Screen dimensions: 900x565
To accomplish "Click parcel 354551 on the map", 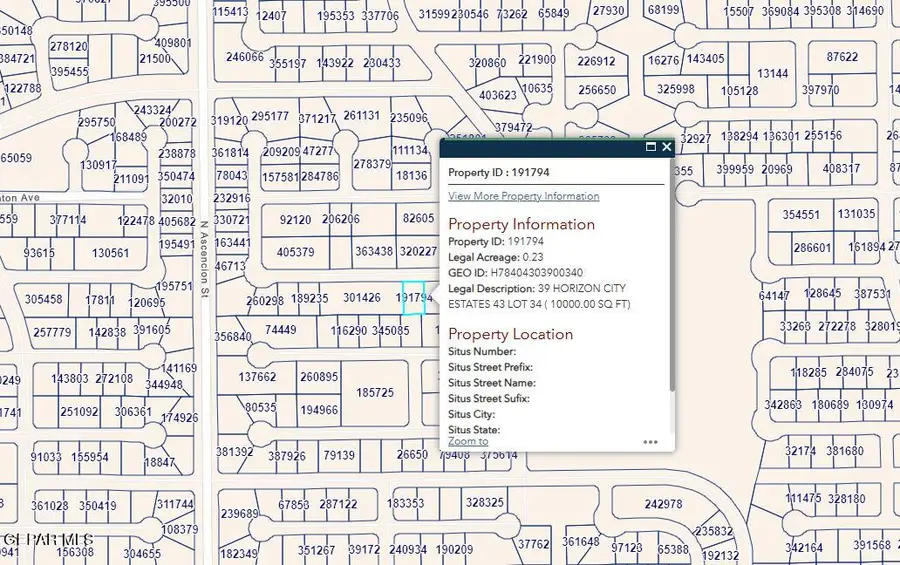I will click(x=801, y=215).
